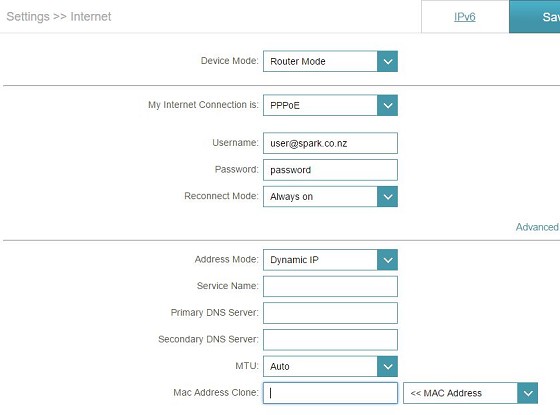This screenshot has height=415, width=560.
Task: Expand the MAC Address list arrow
Action: coord(528,393)
